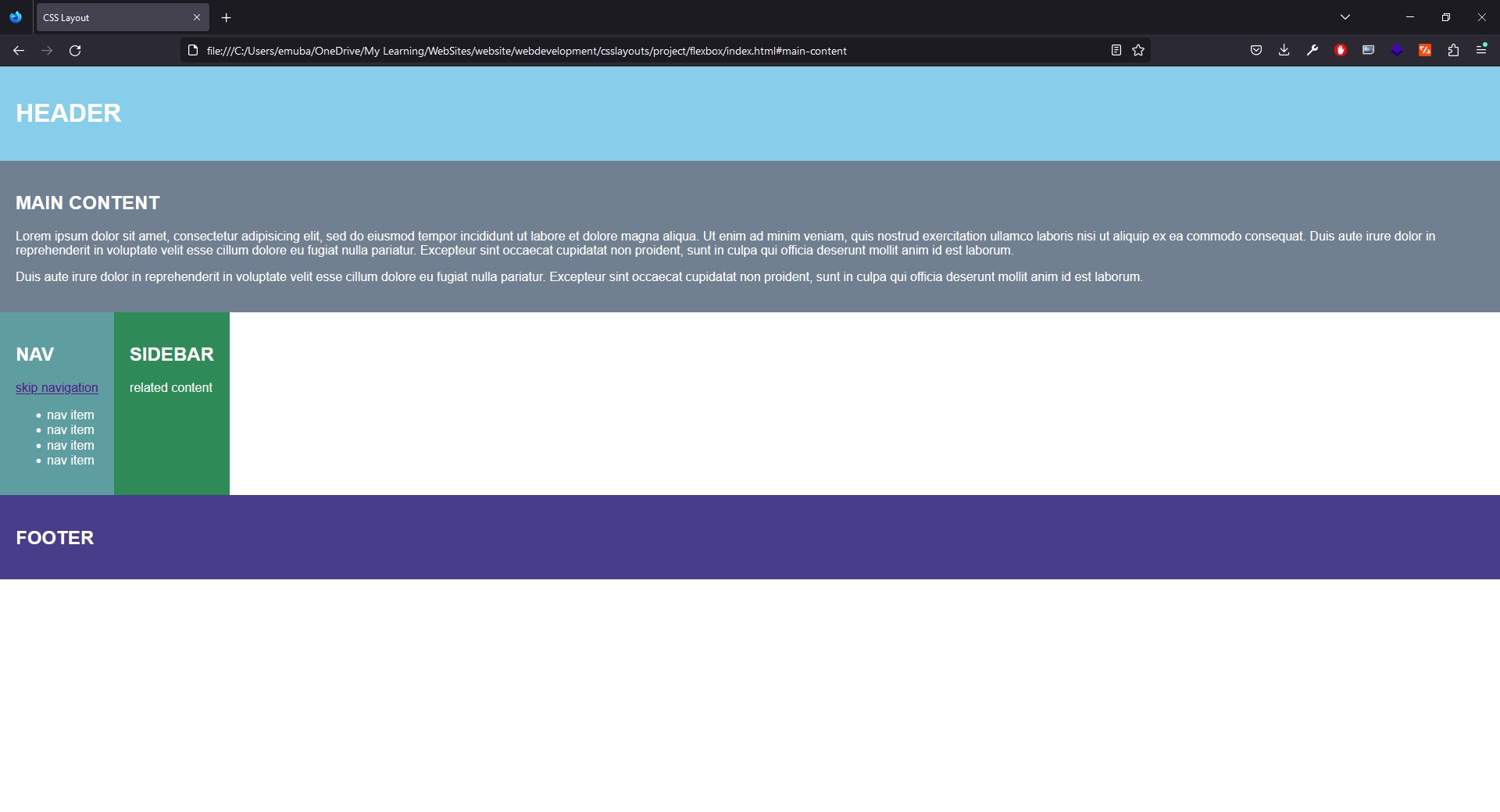Restore down the browser window

1446,17
